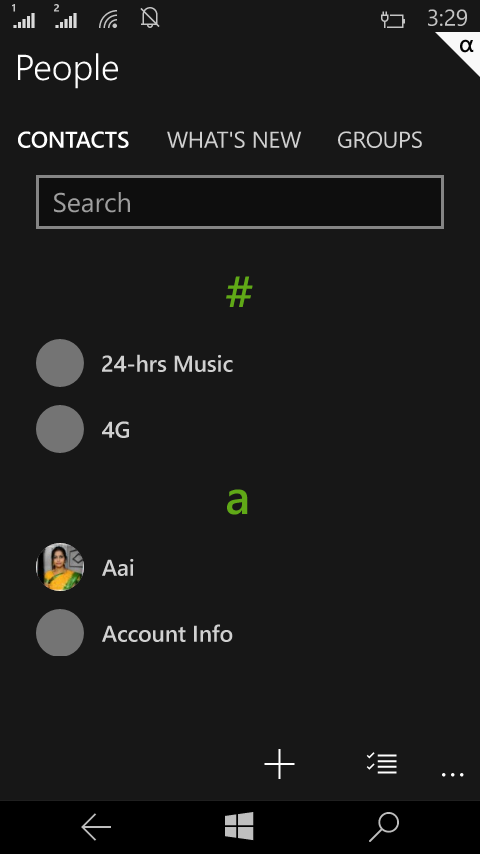Open the # letter jump list
The height and width of the screenshot is (854, 480).
tap(239, 292)
